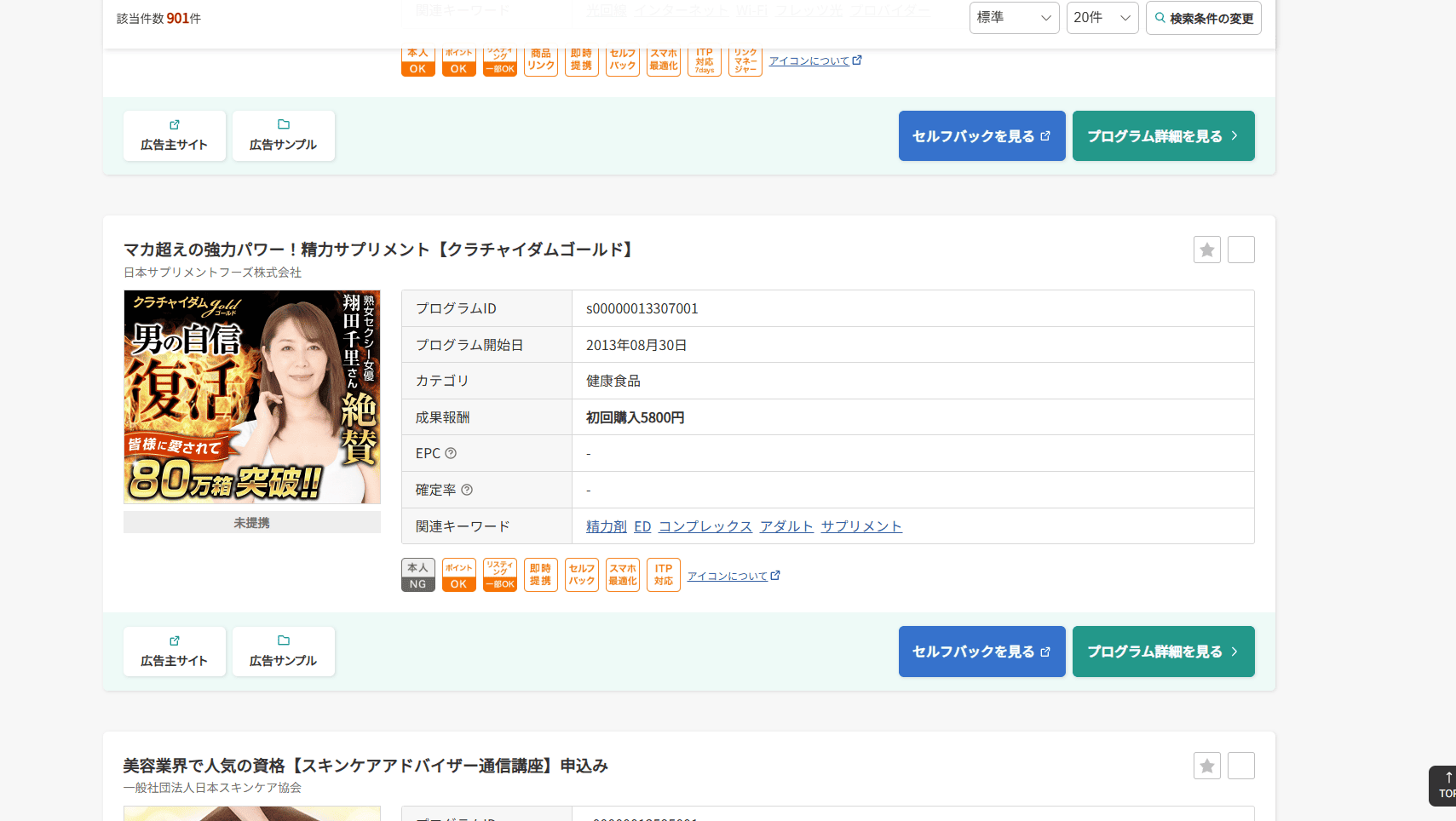The width and height of the screenshot is (1456, 821).
Task: Open 広告主サイト for the クラチャイダムゴールド program
Action: 175,652
